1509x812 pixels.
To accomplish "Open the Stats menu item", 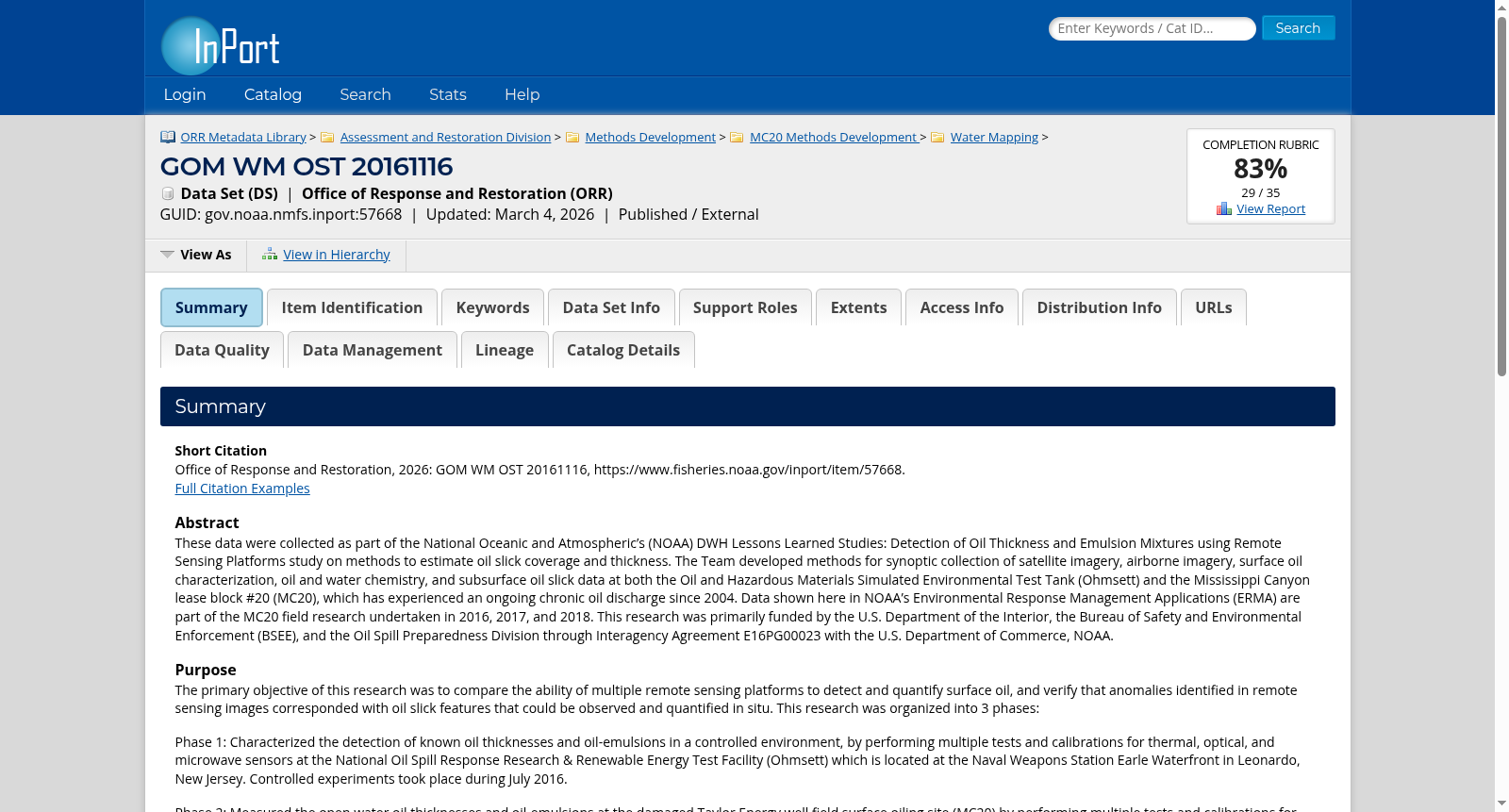I will (448, 94).
